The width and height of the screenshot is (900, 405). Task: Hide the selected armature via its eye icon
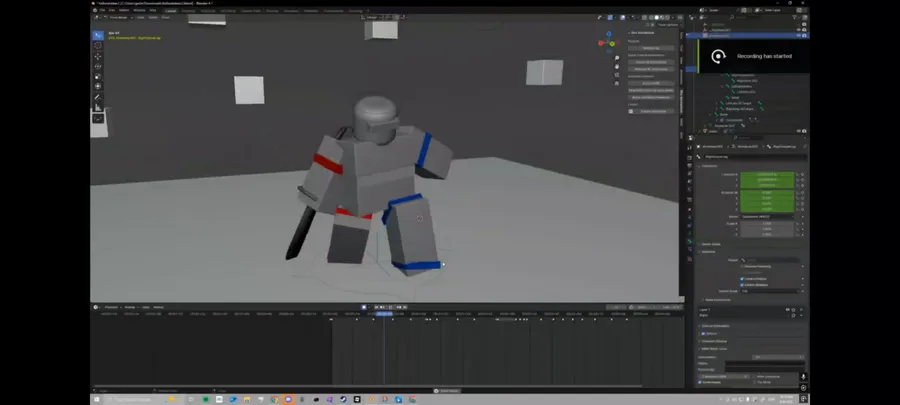[799, 36]
